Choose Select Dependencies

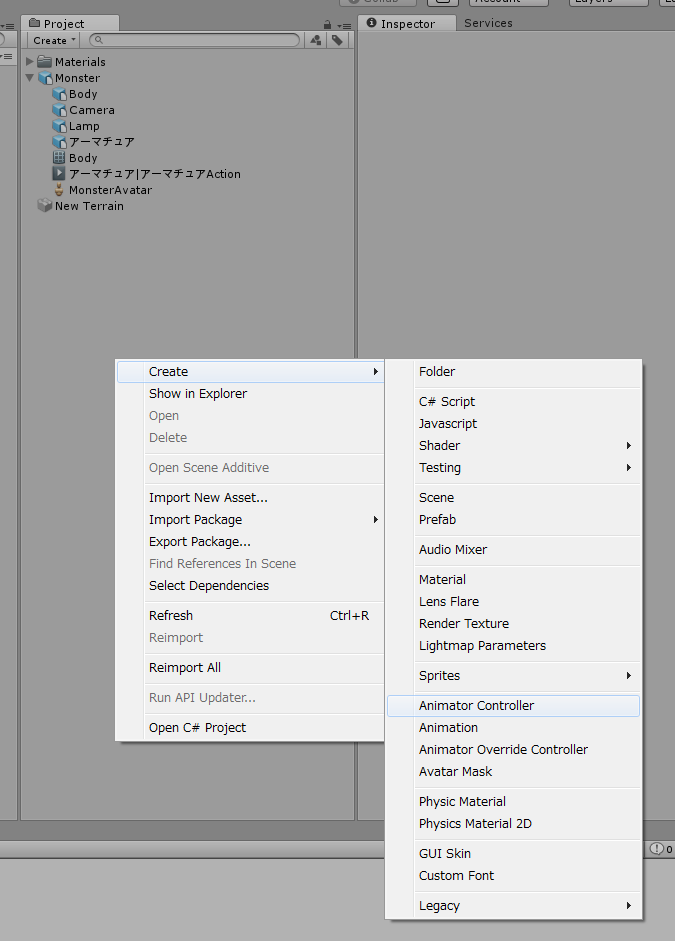click(250, 586)
